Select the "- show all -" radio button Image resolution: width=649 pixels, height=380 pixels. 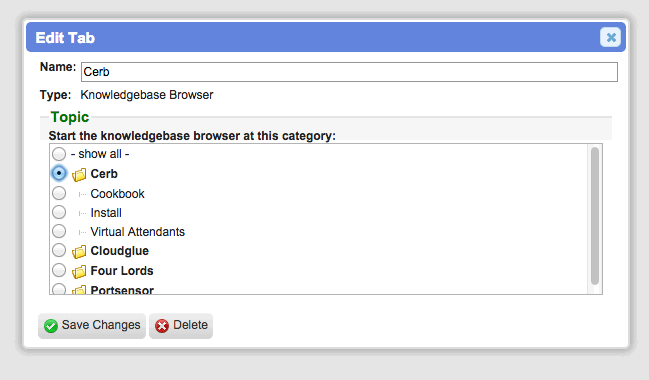[x=59, y=154]
